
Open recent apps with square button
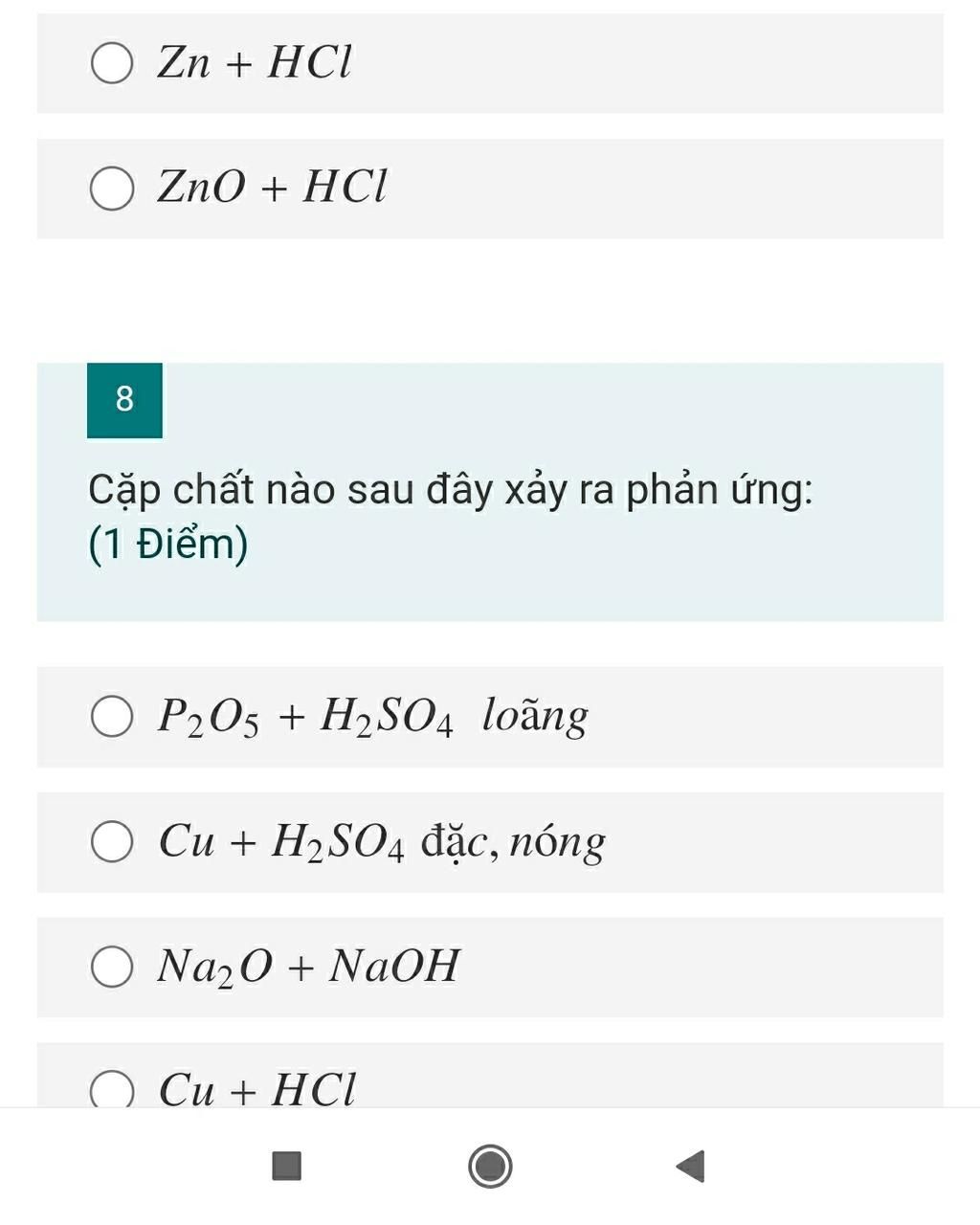point(287,1167)
